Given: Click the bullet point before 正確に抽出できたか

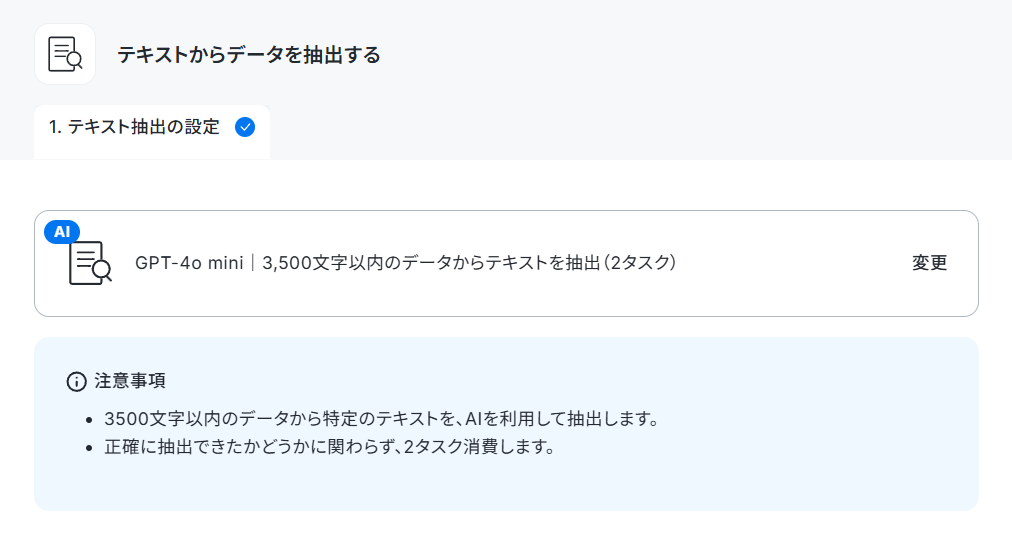Looking at the screenshot, I should point(90,448).
